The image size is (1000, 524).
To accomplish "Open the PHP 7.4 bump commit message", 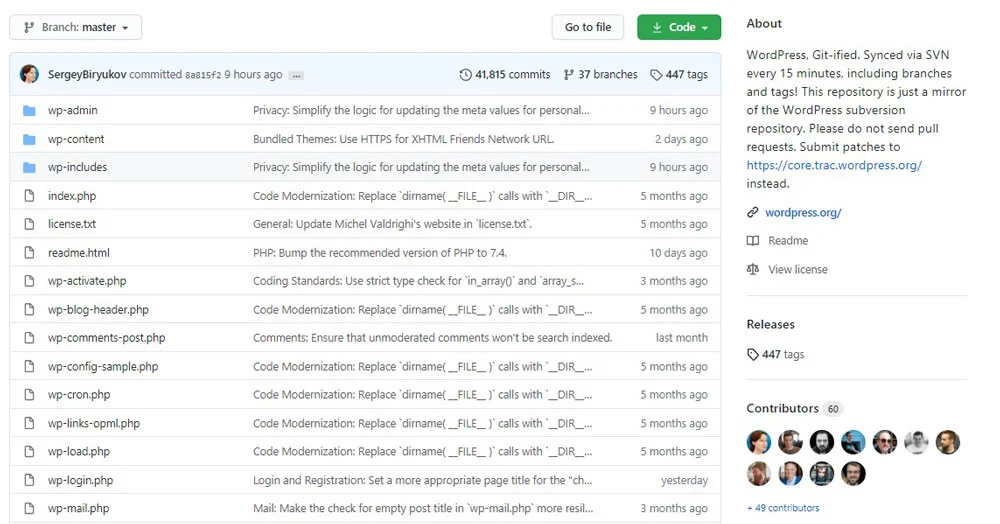I will (x=379, y=252).
